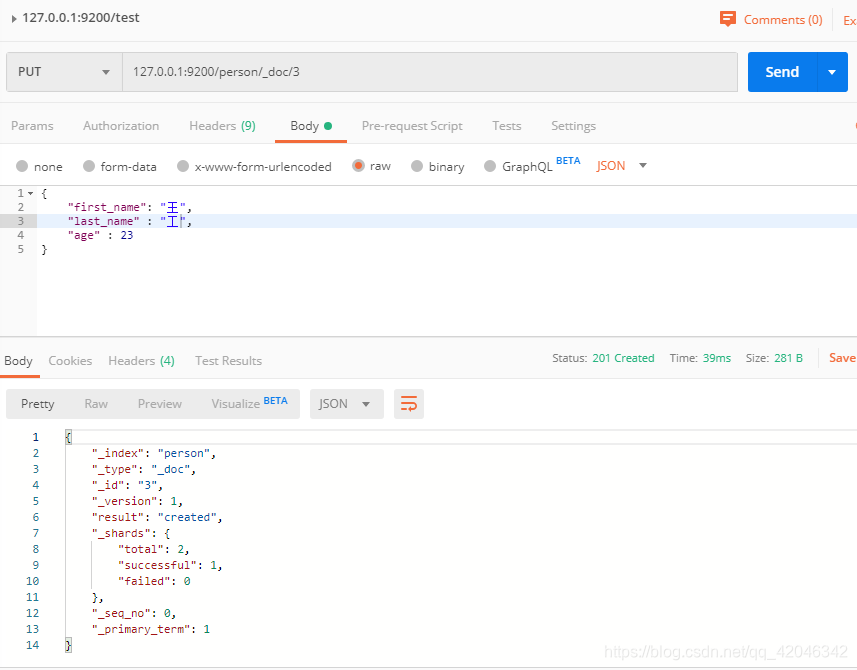Open the response Body tab
857x670 pixels.
[x=19, y=361]
